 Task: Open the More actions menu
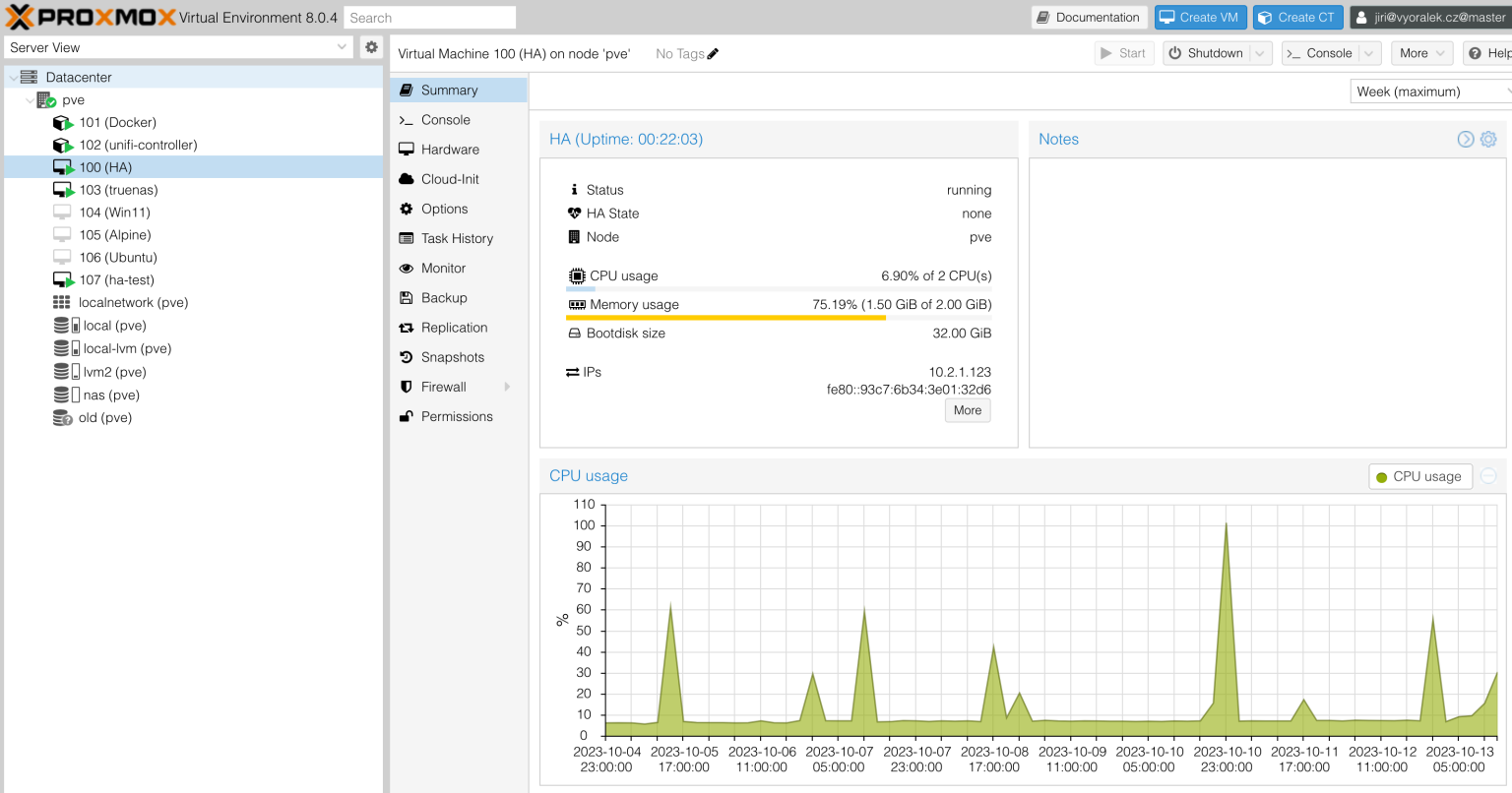coord(1421,53)
